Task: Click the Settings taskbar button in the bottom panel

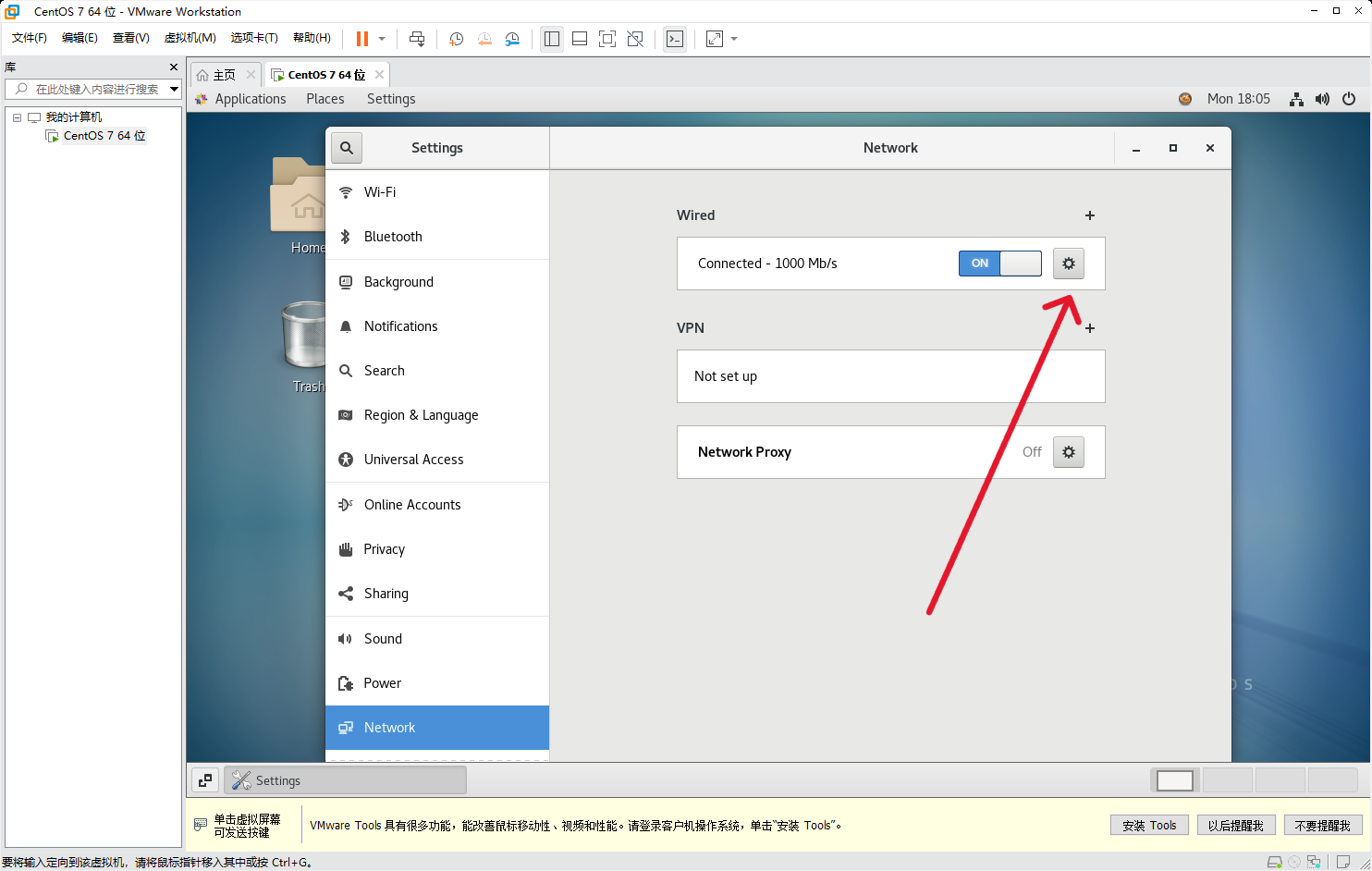Action: pos(345,780)
